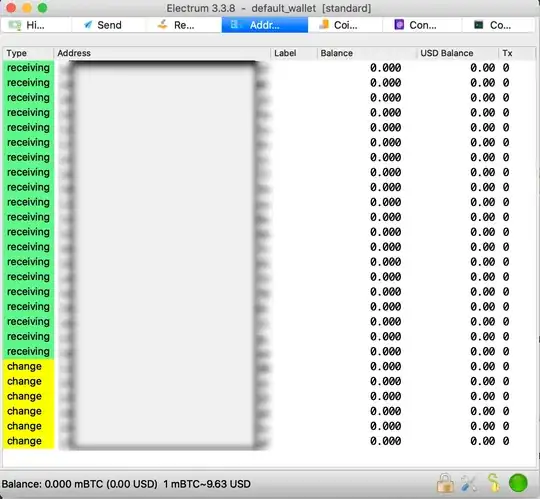This screenshot has width=540, height=499.
Task: Click the green network status indicator
Action: pos(518,483)
